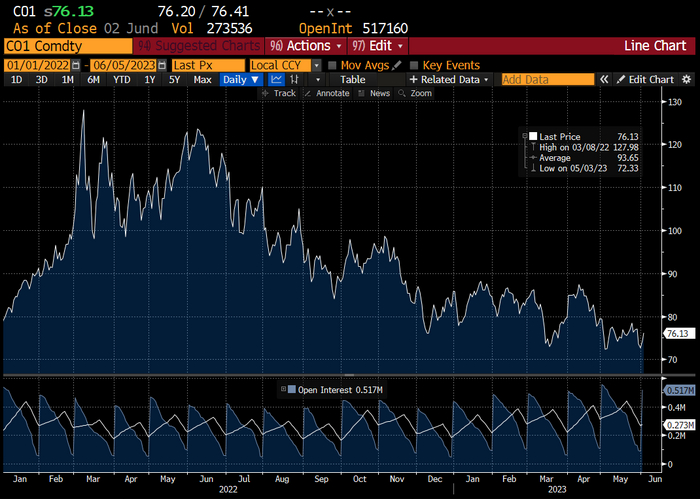Click the Last Px field selector
The image size is (700, 499).
coord(208,65)
